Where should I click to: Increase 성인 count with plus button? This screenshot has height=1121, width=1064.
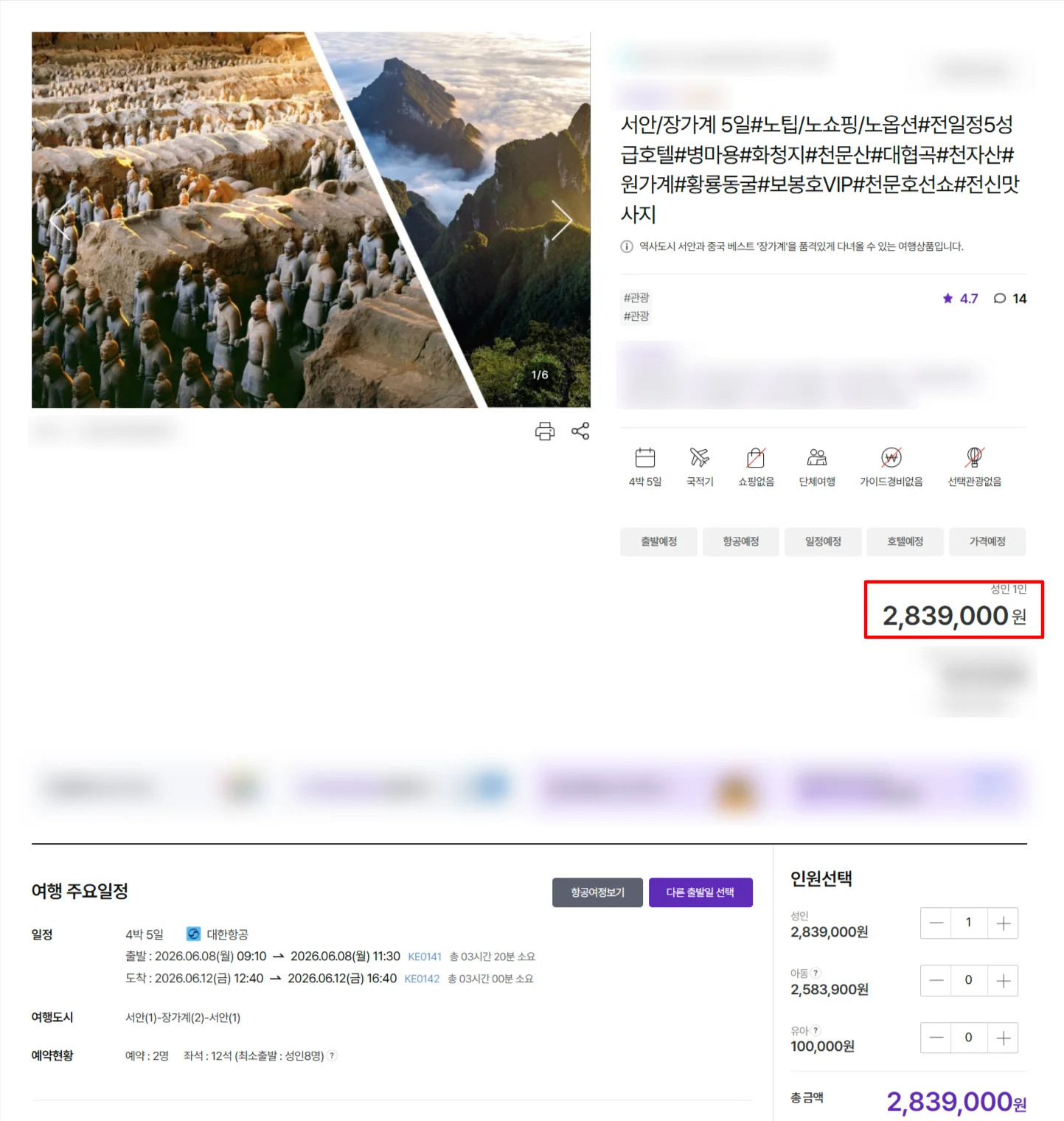(x=1003, y=923)
